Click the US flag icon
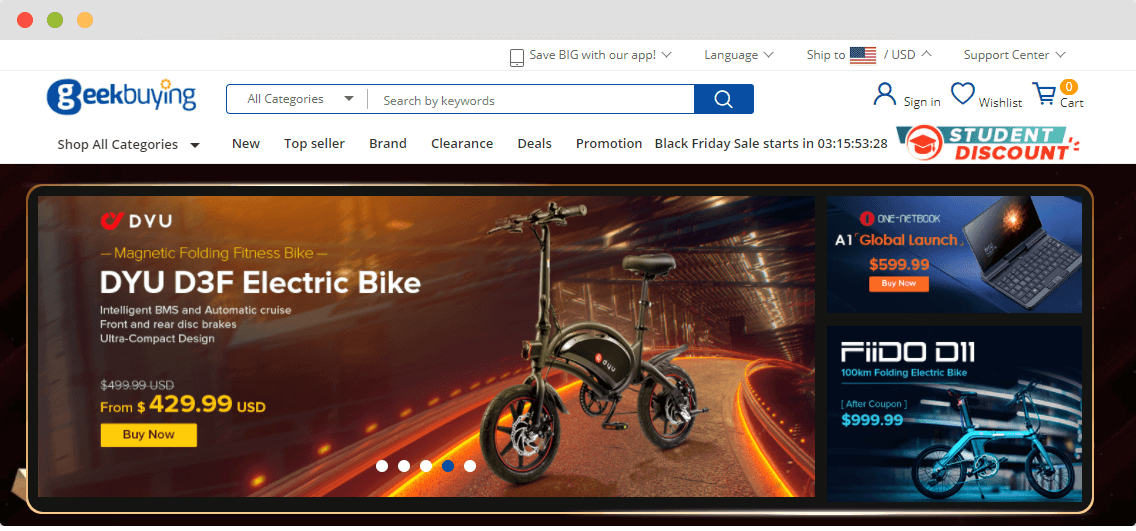Screen dimensions: 1136x531 863,55
